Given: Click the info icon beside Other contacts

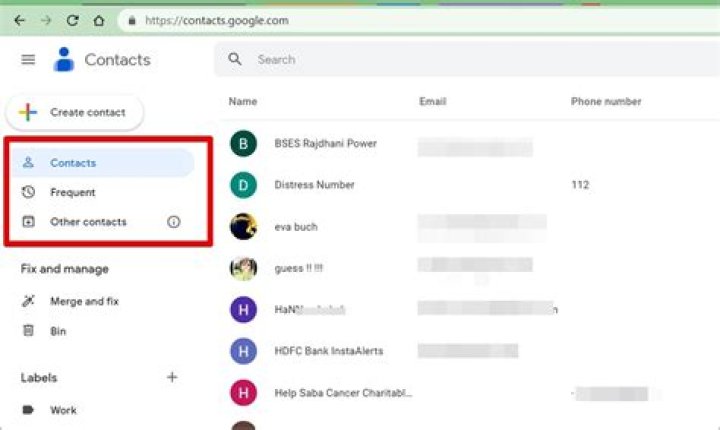Looking at the screenshot, I should click(174, 222).
